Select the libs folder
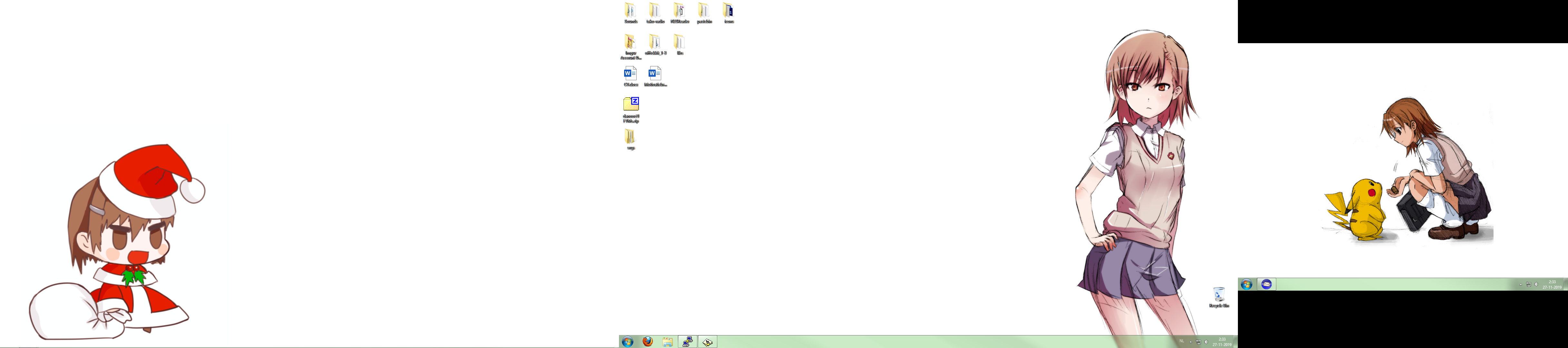Viewport: 1568px width, 348px height. (679, 43)
